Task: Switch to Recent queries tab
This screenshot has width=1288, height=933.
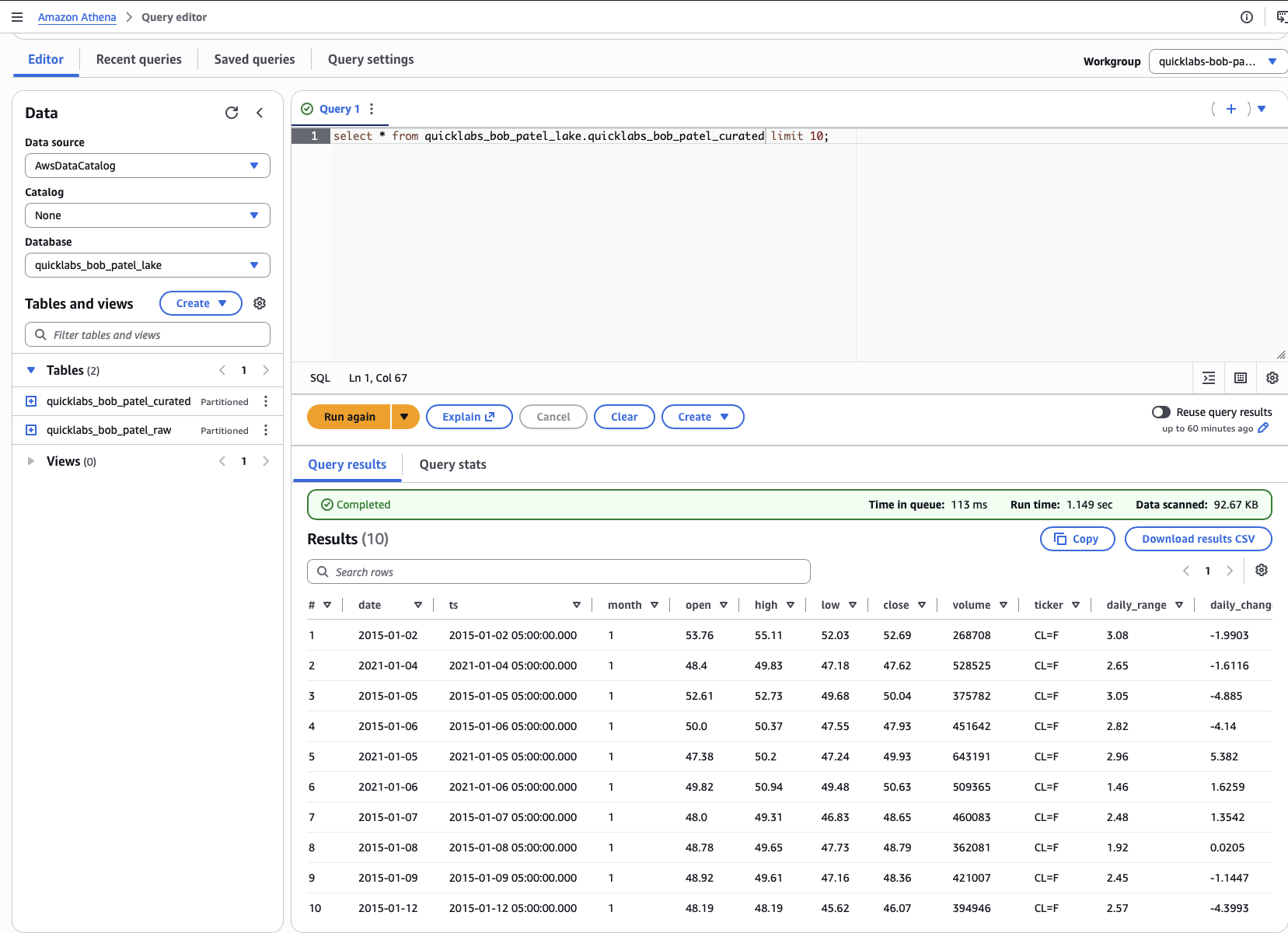Action: 139,59
